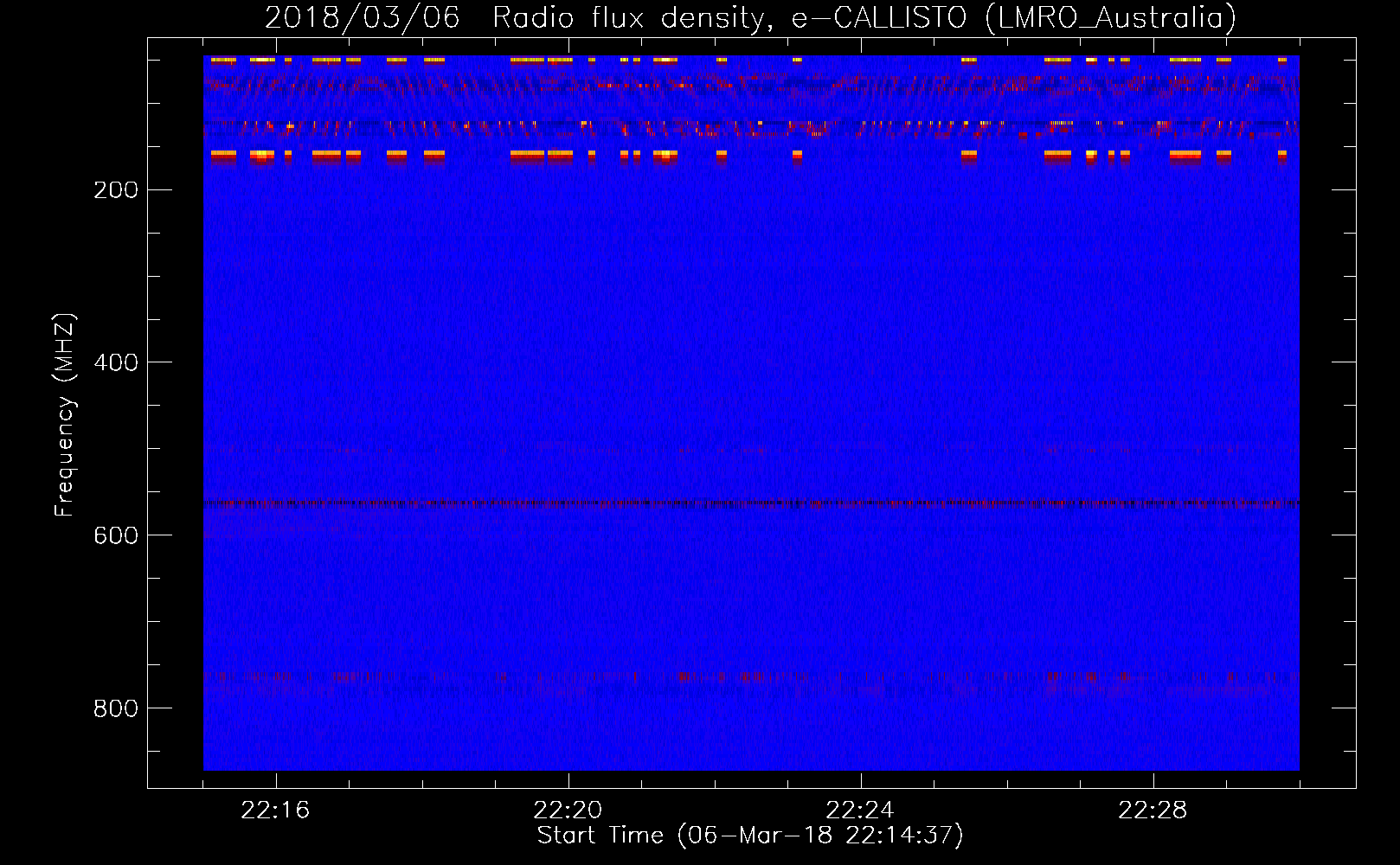Click the 22:28 time tick label

[1153, 811]
